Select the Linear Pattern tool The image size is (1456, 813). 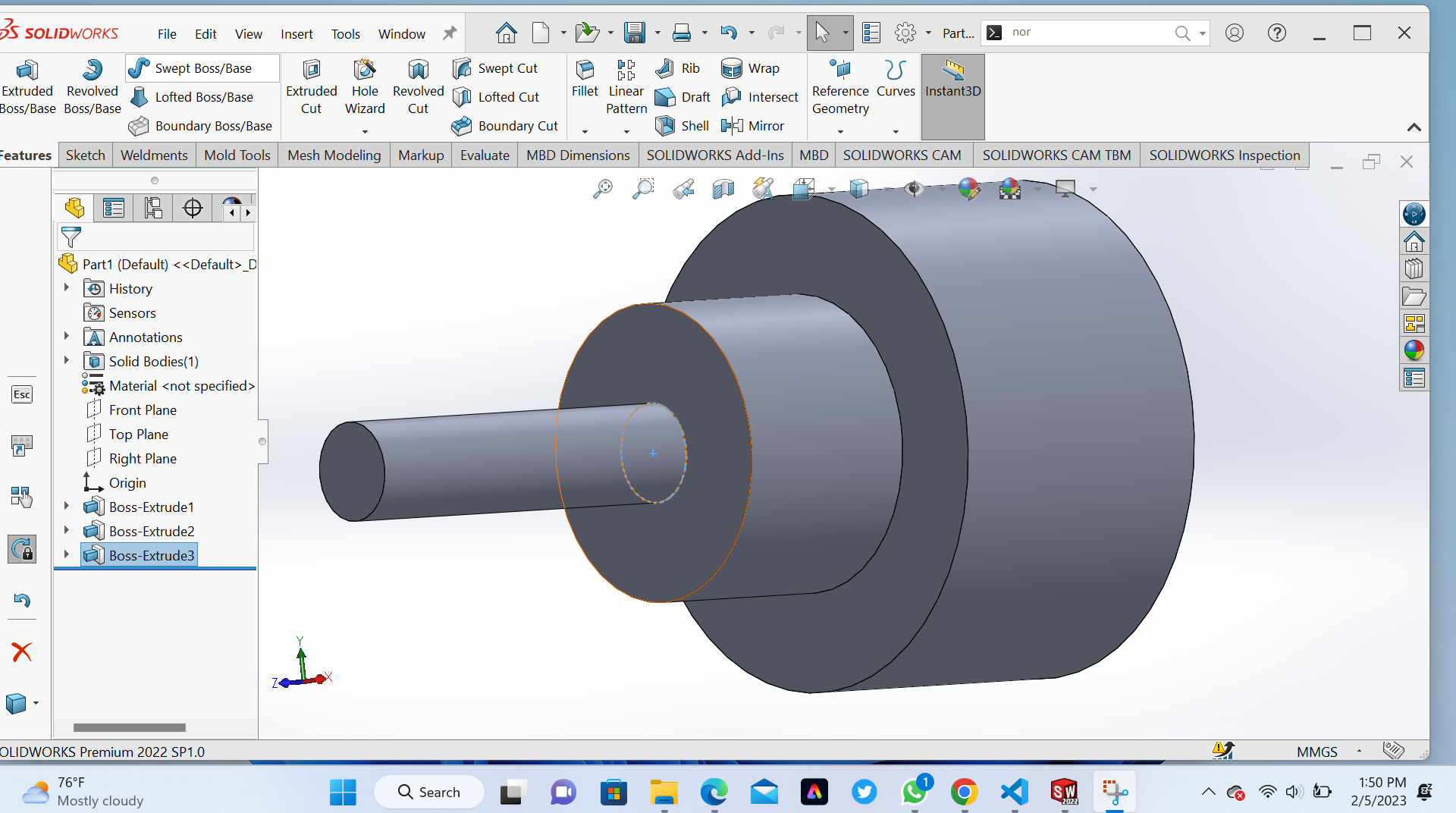(x=626, y=87)
